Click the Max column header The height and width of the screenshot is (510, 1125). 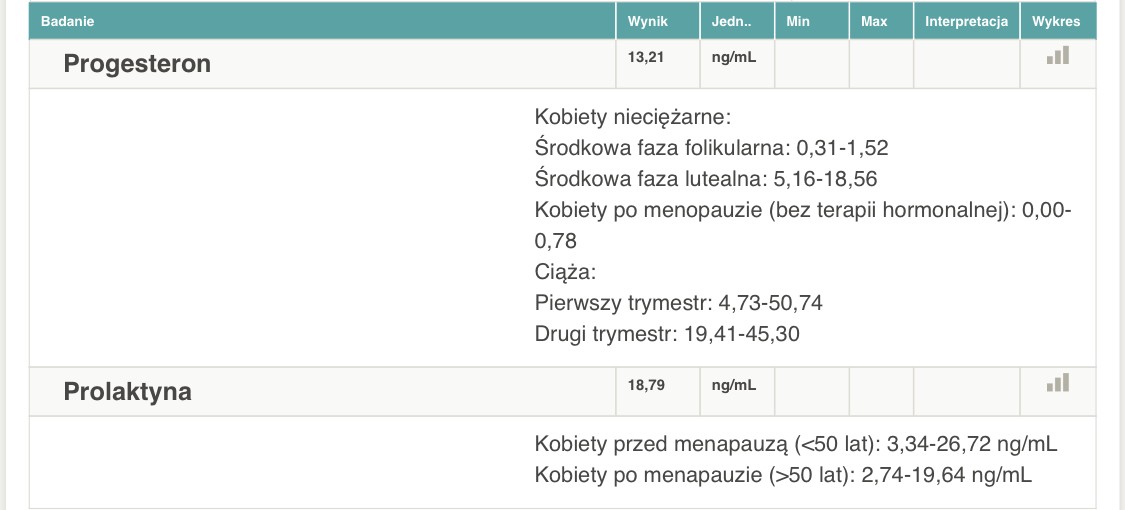[x=874, y=21]
